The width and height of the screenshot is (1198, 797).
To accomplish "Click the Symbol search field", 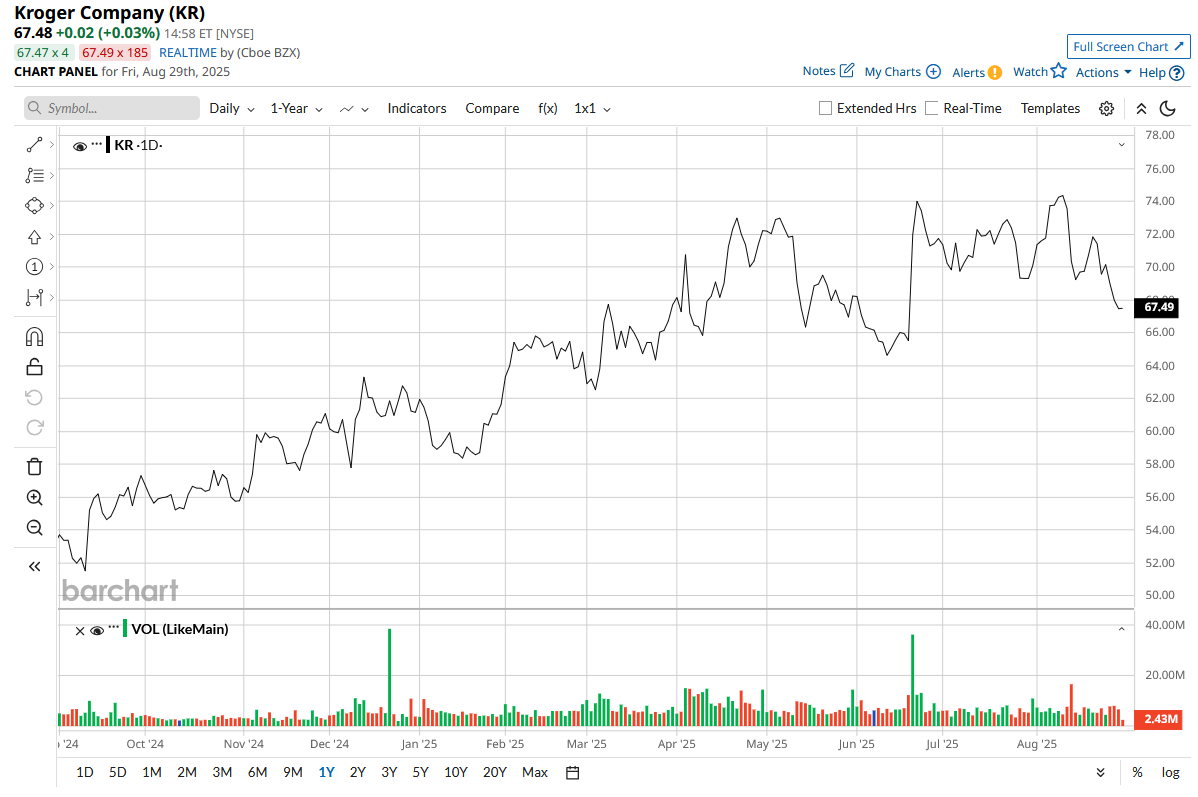I will pos(112,108).
